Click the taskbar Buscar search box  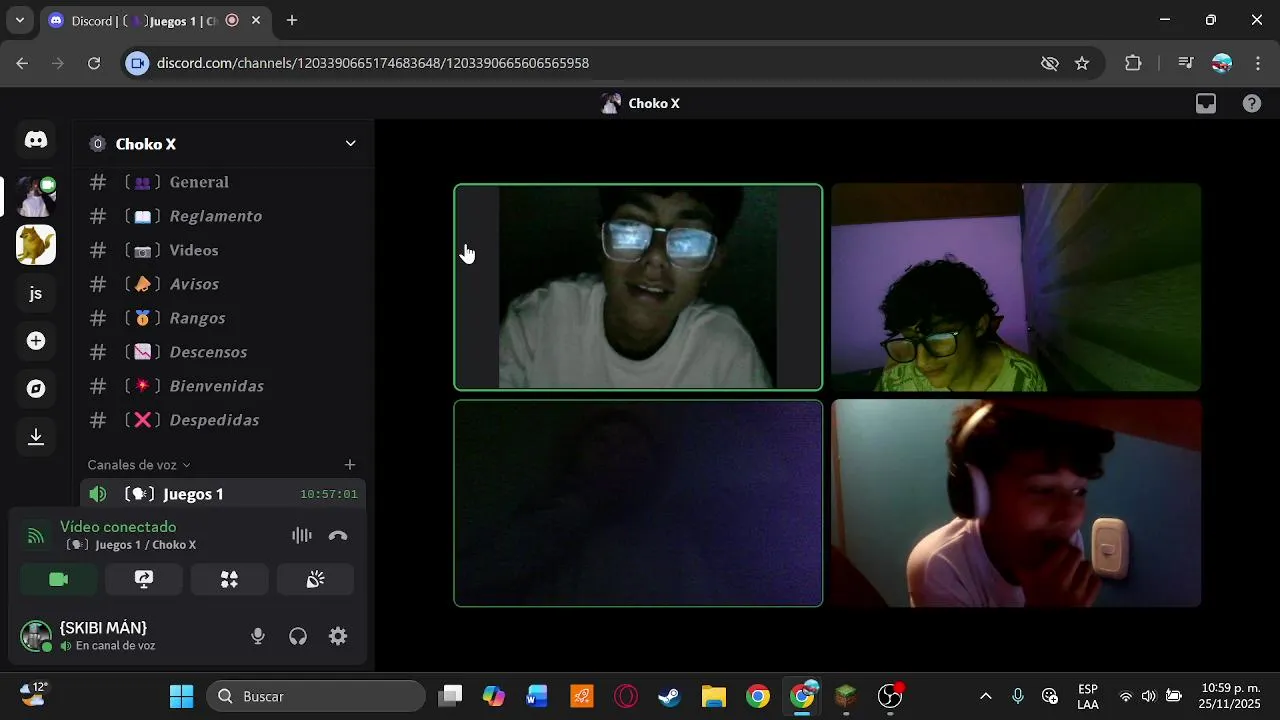316,696
